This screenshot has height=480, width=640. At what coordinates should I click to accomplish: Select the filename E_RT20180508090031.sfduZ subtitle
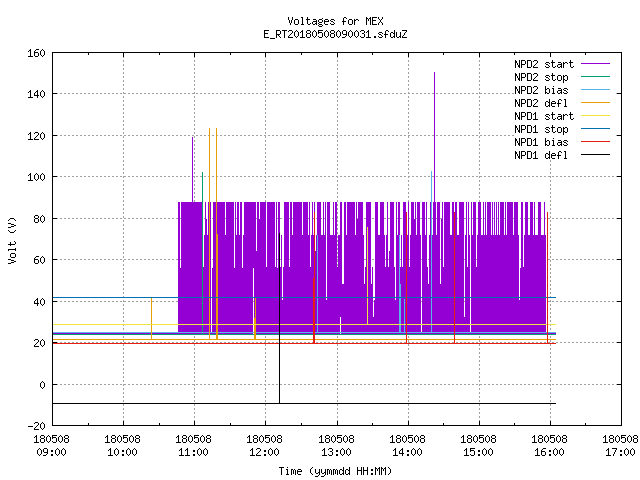(x=335, y=34)
